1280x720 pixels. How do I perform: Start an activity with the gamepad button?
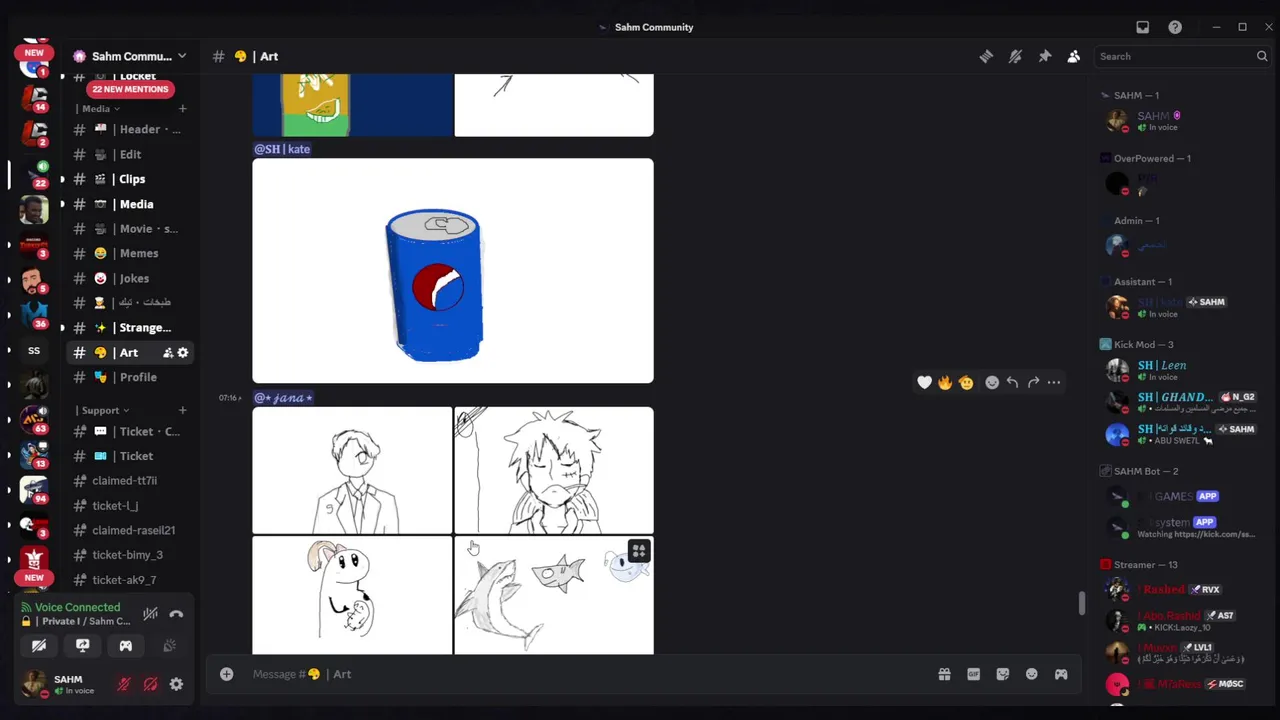[x=126, y=646]
